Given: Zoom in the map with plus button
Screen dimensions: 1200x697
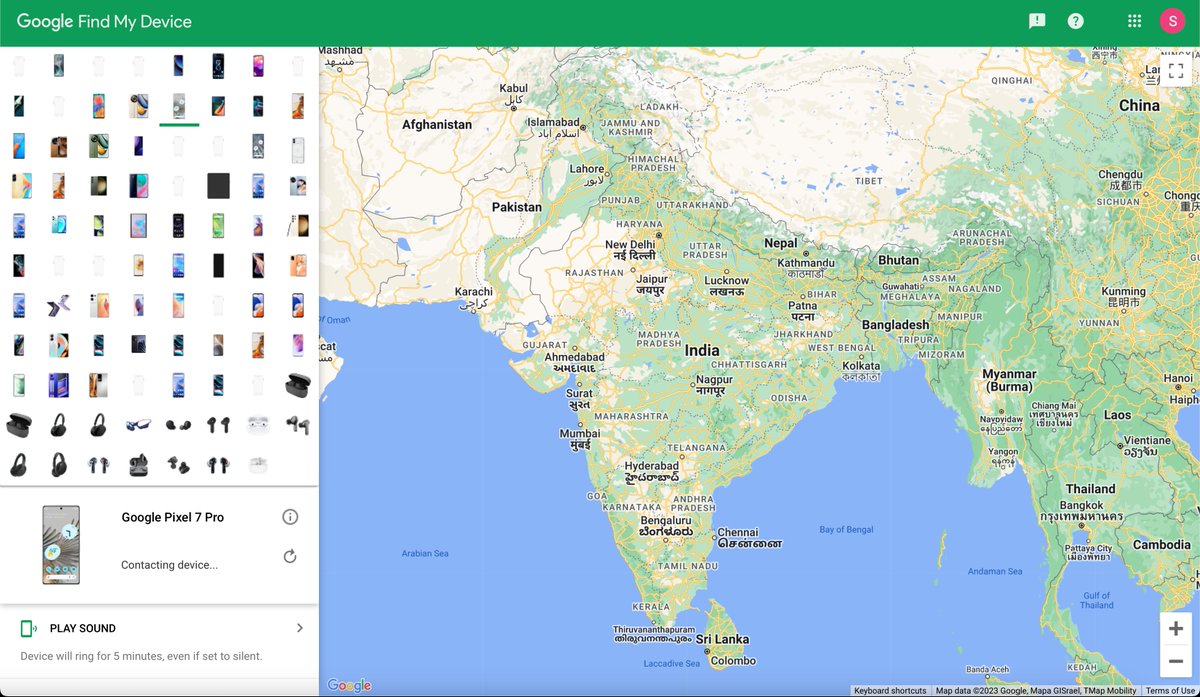Looking at the screenshot, I should tap(1176, 628).
